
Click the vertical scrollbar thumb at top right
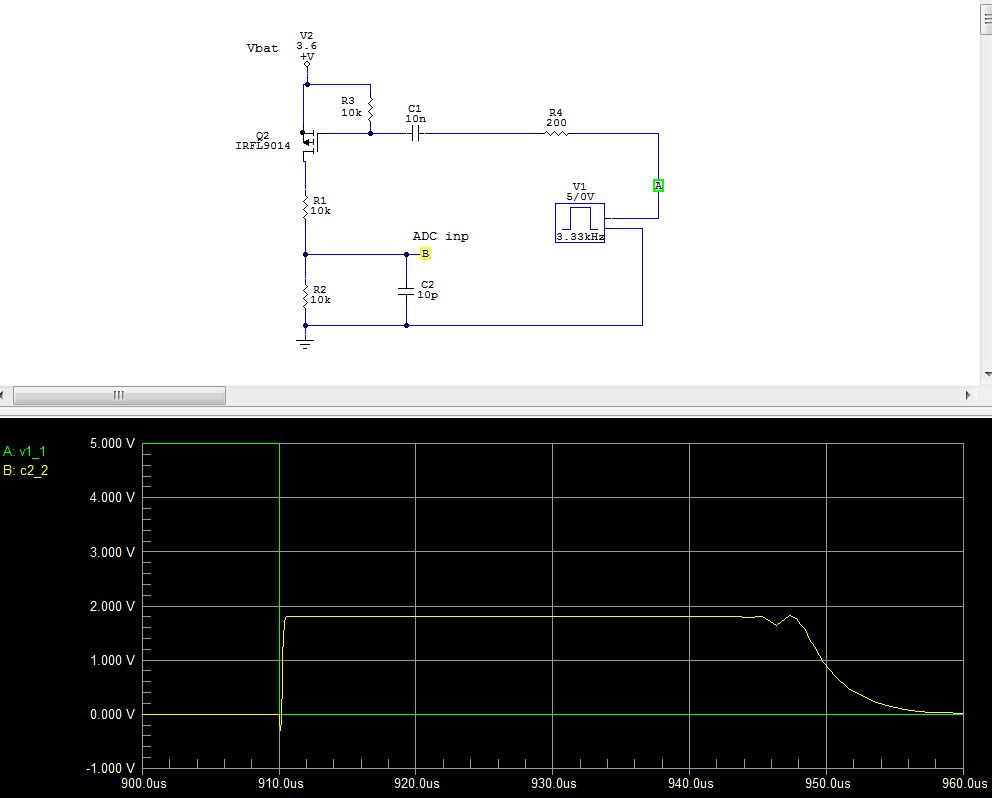(x=985, y=20)
